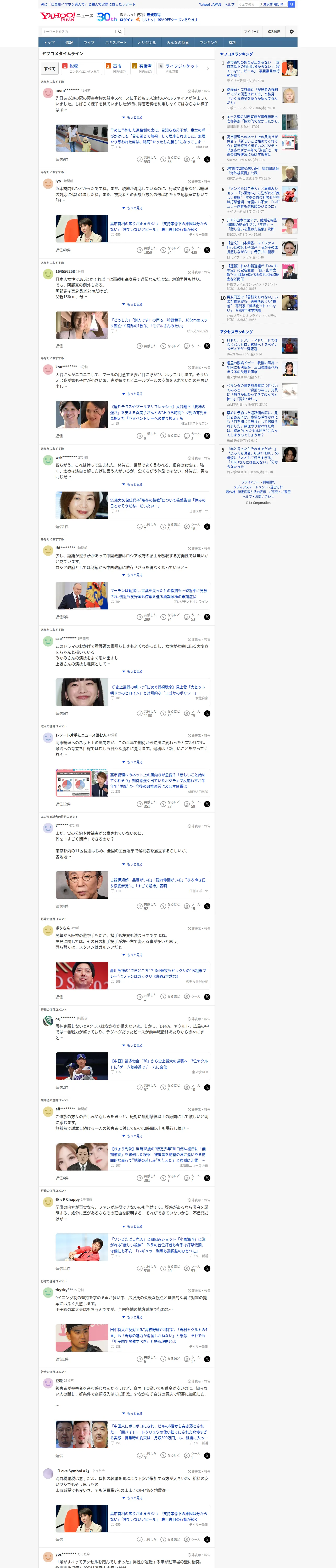Image resolution: width=336 pixels, height=1568 pixels.
Task: Open マイページ
Action: click(x=251, y=32)
